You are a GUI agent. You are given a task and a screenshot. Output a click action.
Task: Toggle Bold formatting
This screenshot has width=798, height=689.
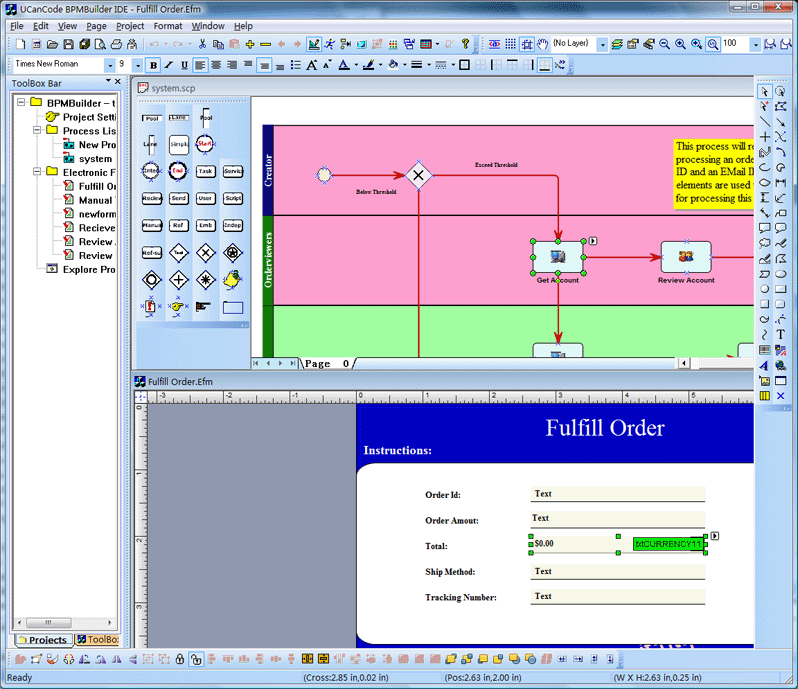click(x=153, y=66)
